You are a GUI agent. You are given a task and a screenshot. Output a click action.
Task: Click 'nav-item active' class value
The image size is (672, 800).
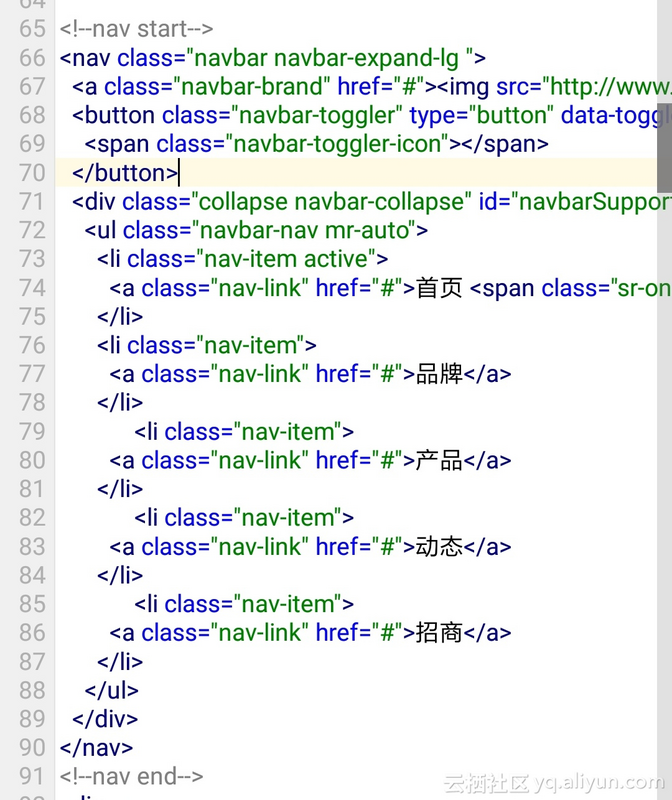[x=286, y=259]
